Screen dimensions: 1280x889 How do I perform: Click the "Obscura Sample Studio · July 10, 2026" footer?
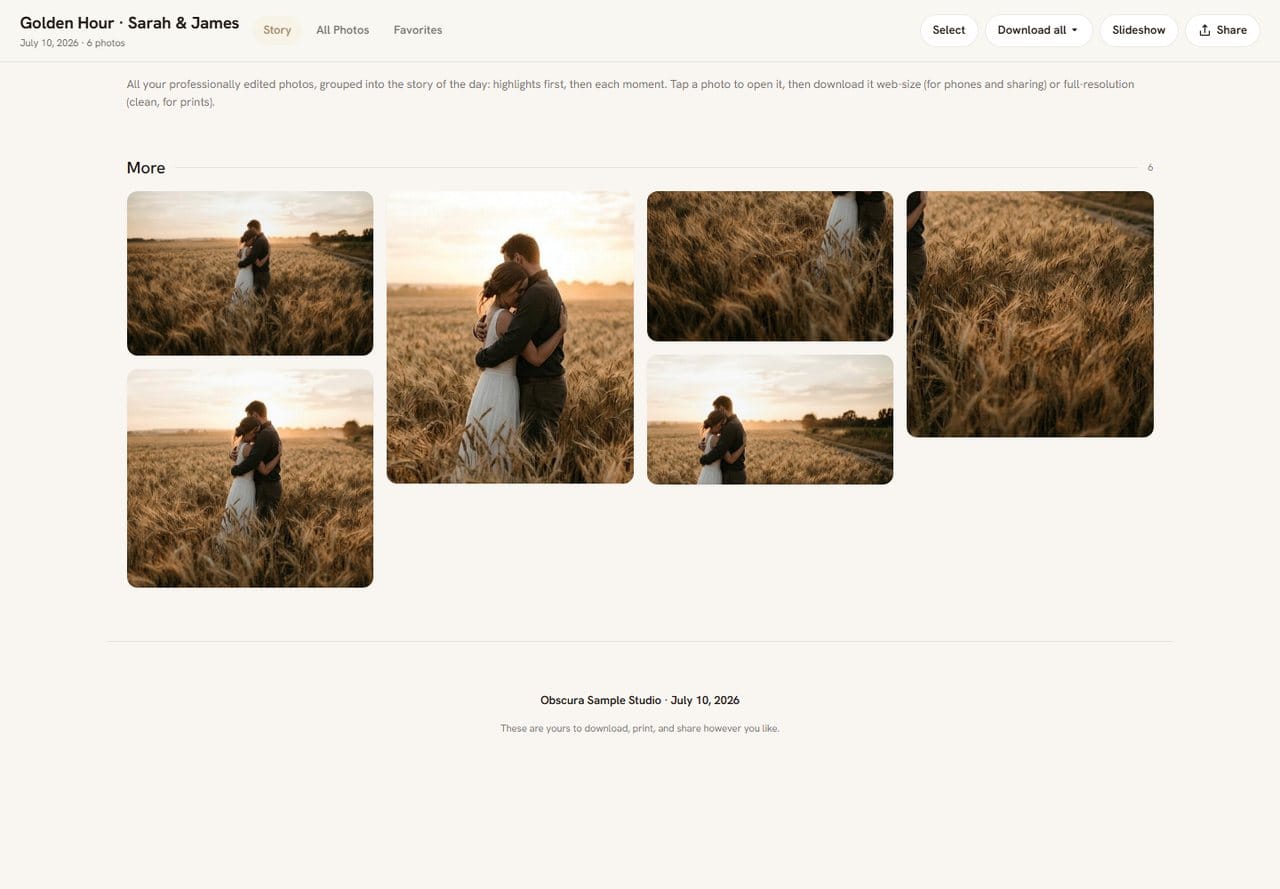pos(640,700)
